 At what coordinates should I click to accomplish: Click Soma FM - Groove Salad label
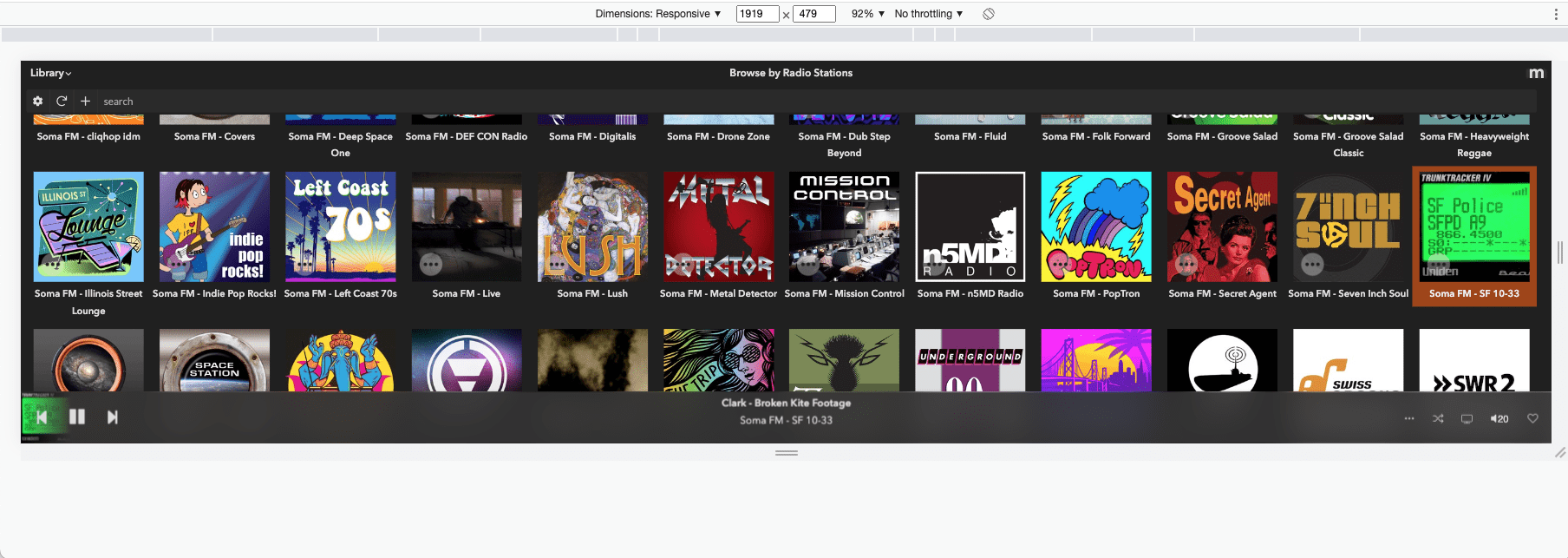pos(1223,136)
